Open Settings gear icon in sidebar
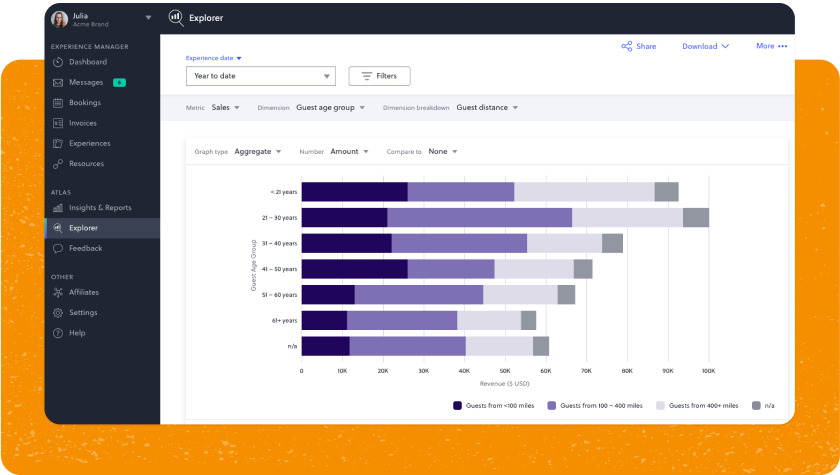This screenshot has width=840, height=475. click(x=58, y=312)
